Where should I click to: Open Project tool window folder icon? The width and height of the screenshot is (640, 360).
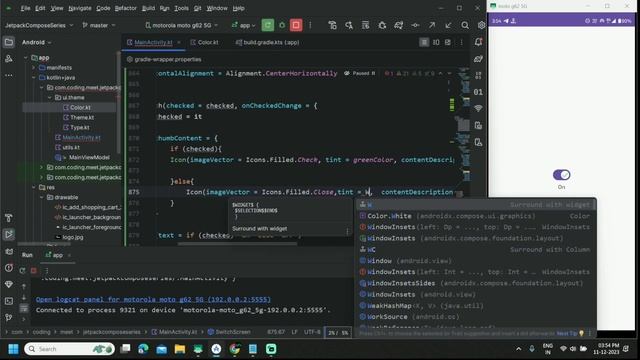(9, 42)
